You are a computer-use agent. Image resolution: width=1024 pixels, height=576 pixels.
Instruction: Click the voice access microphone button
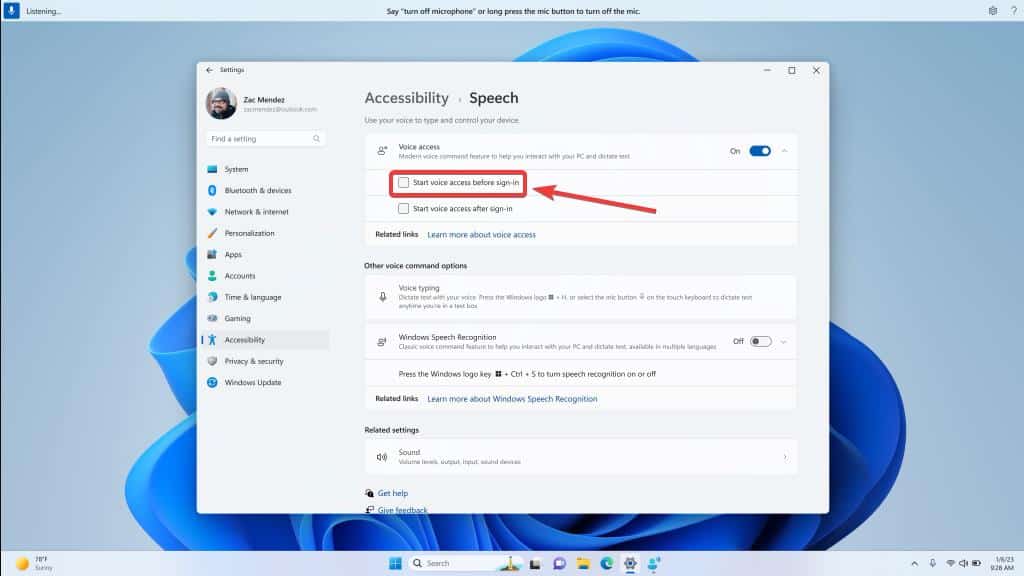(x=11, y=10)
